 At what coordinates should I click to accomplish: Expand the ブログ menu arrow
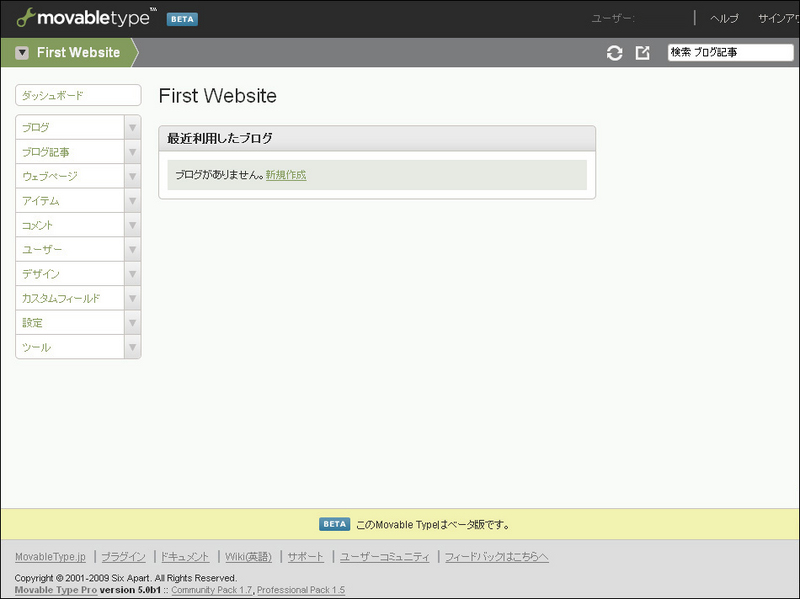(x=132, y=127)
